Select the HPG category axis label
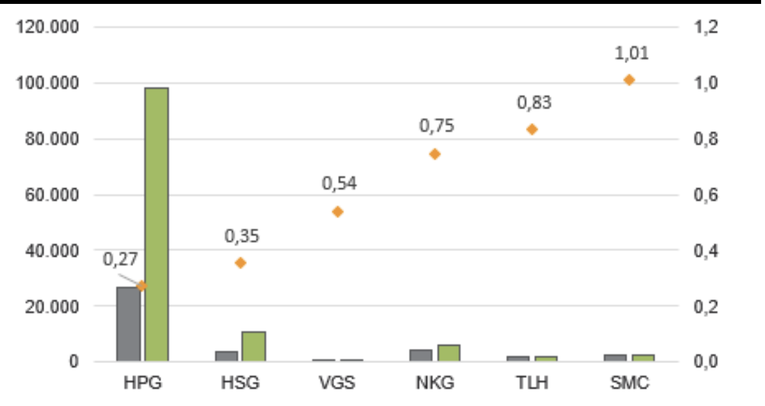Screen dimensions: 765x406 coord(142,382)
